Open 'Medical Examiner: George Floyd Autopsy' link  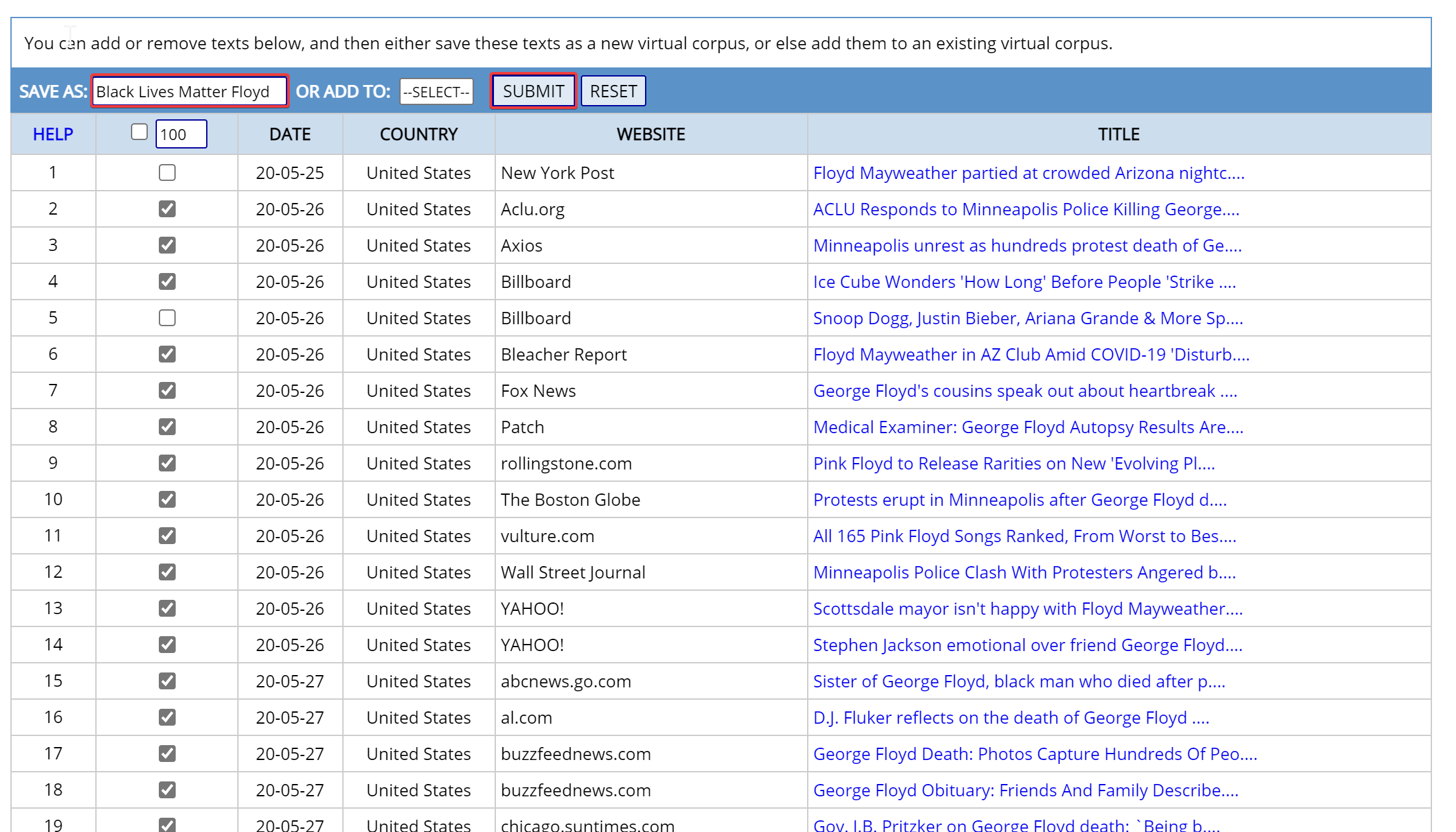point(1028,427)
